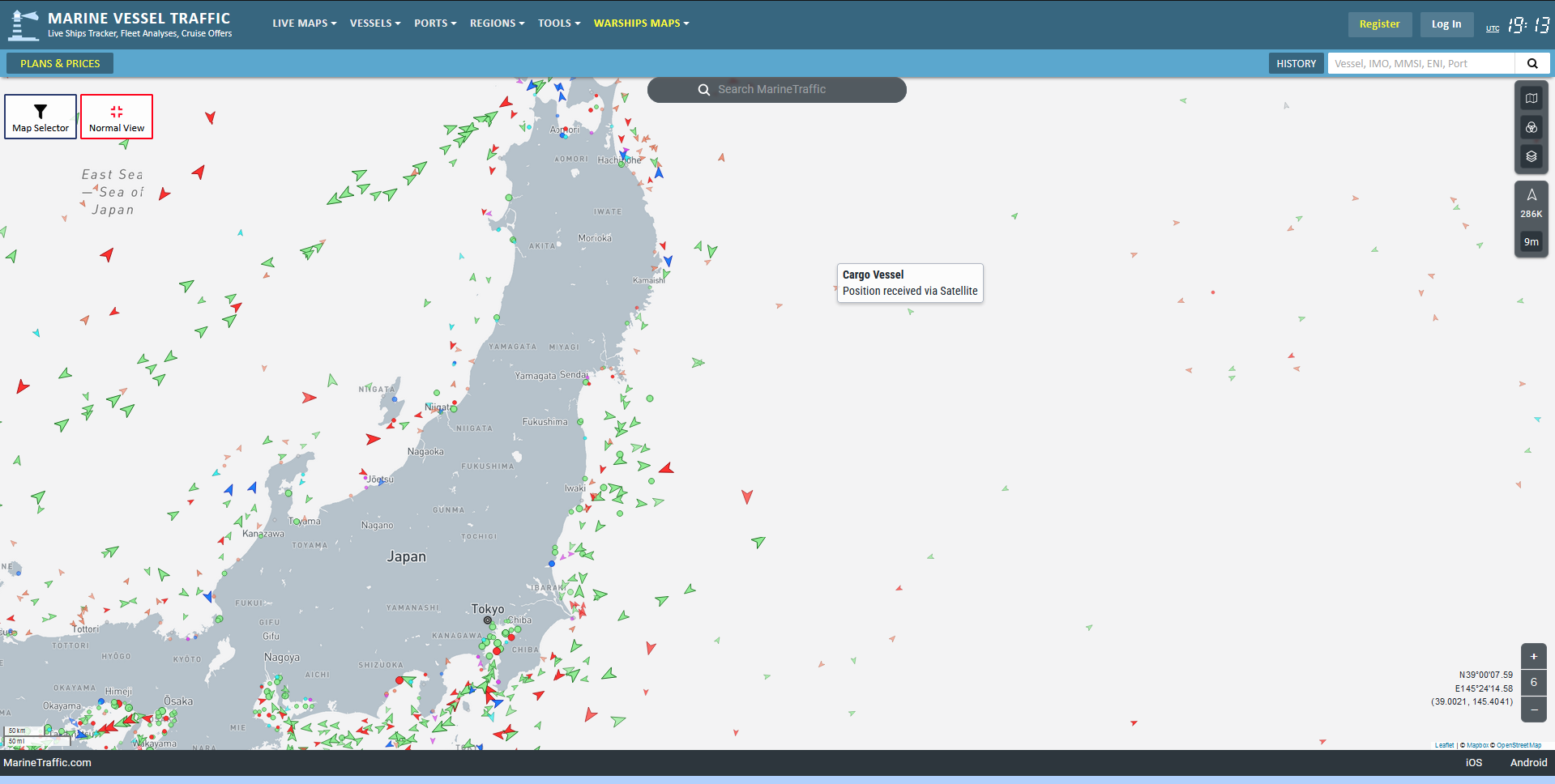Open the OpenStreetMap attribution link
Viewport: 1555px width, 784px height.
(1519, 745)
